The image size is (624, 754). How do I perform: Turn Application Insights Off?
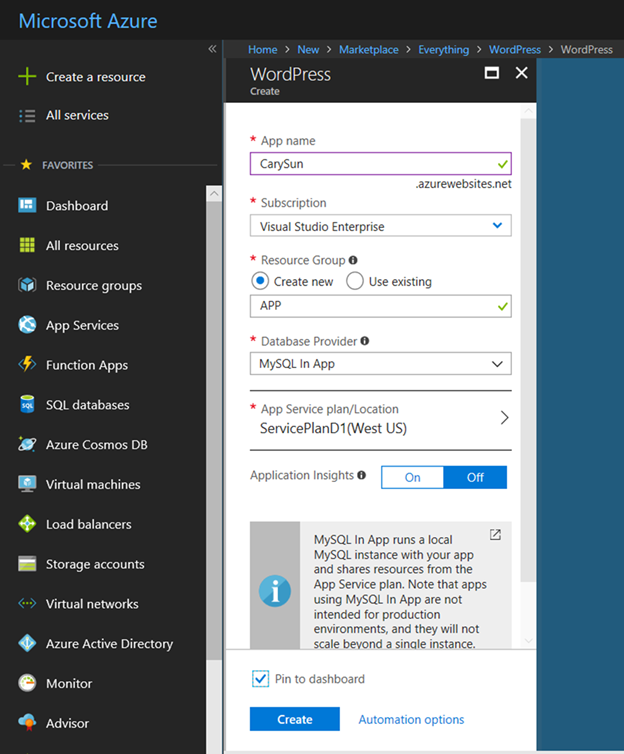pos(475,477)
